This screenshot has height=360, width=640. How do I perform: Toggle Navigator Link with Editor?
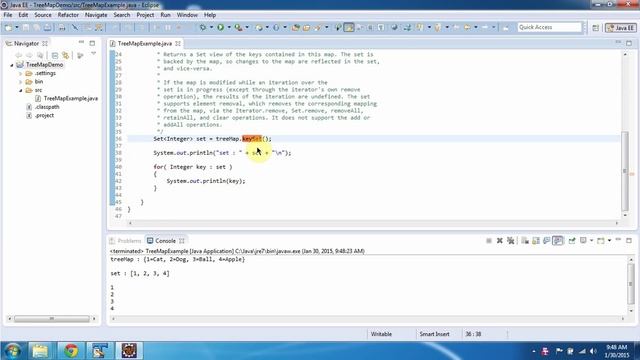click(x=66, y=55)
